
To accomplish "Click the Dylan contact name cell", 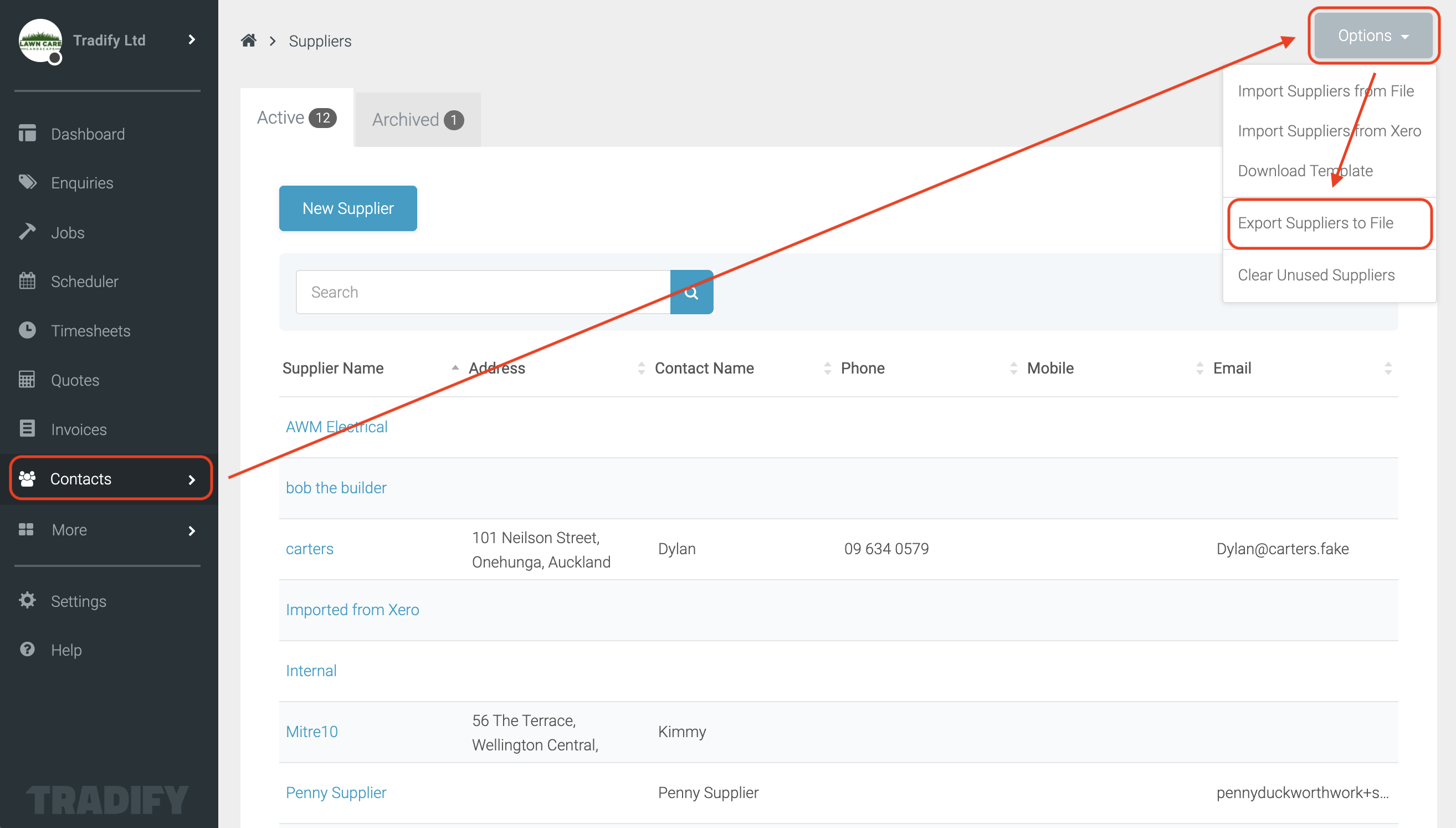I will point(676,549).
